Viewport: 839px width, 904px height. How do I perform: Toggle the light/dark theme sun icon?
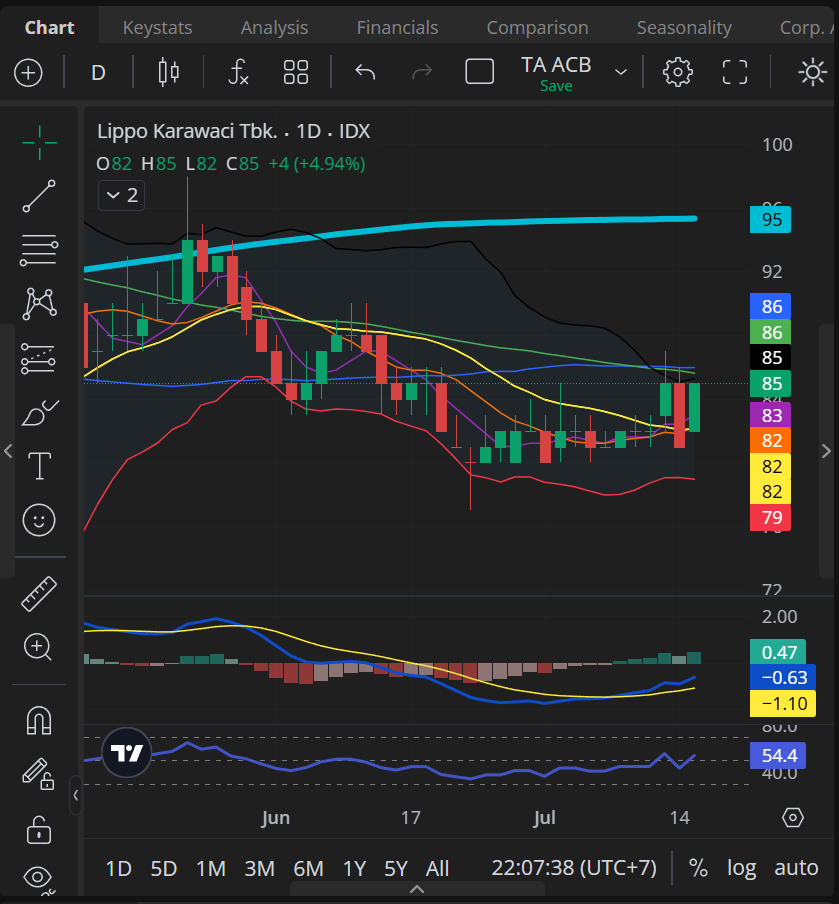(x=812, y=73)
